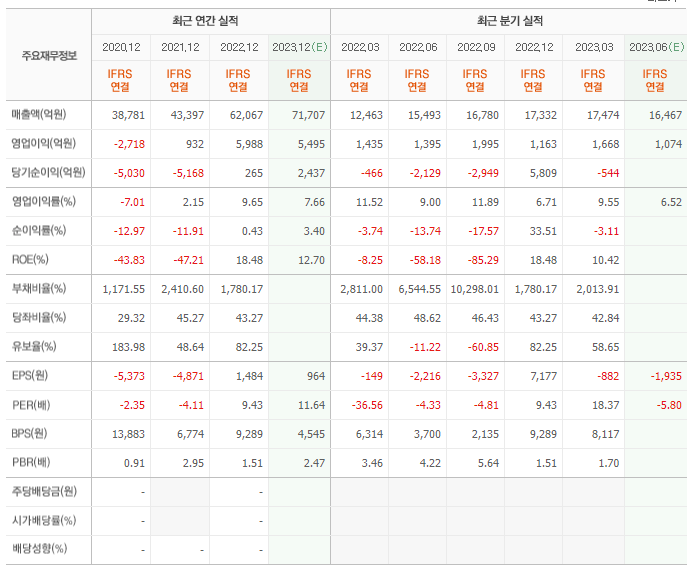
Task: Click PBR value 5.64
Action: coord(488,463)
